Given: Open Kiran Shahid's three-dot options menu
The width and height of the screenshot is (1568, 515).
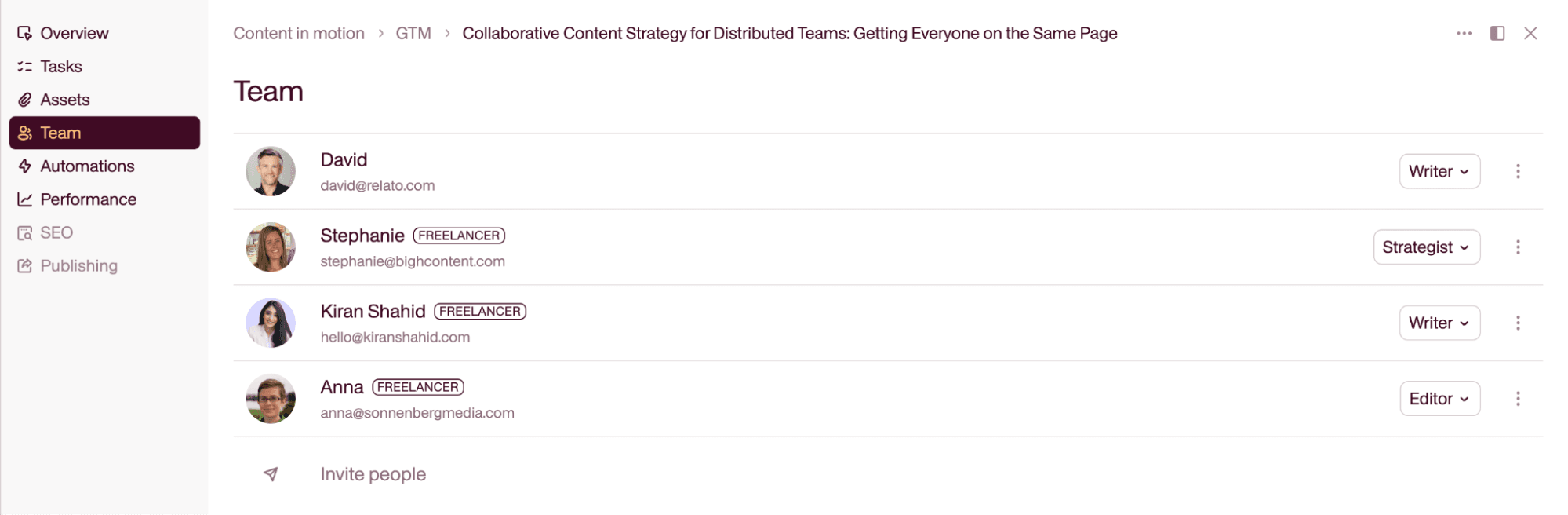Looking at the screenshot, I should coord(1517,323).
